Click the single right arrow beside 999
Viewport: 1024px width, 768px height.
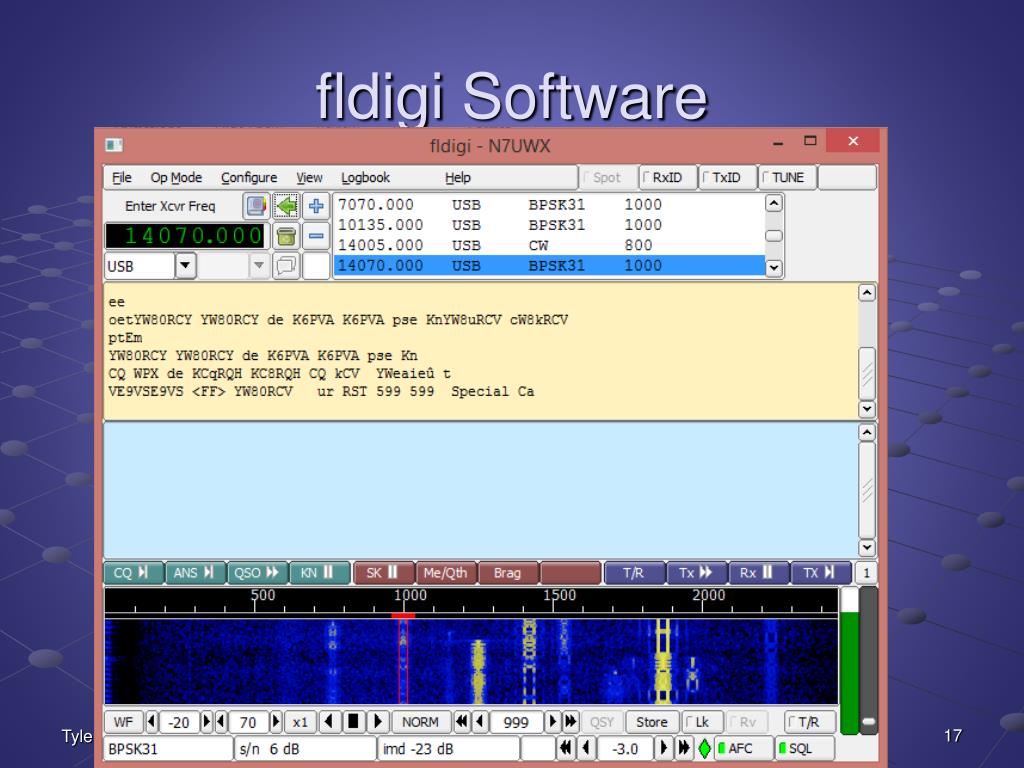click(553, 722)
